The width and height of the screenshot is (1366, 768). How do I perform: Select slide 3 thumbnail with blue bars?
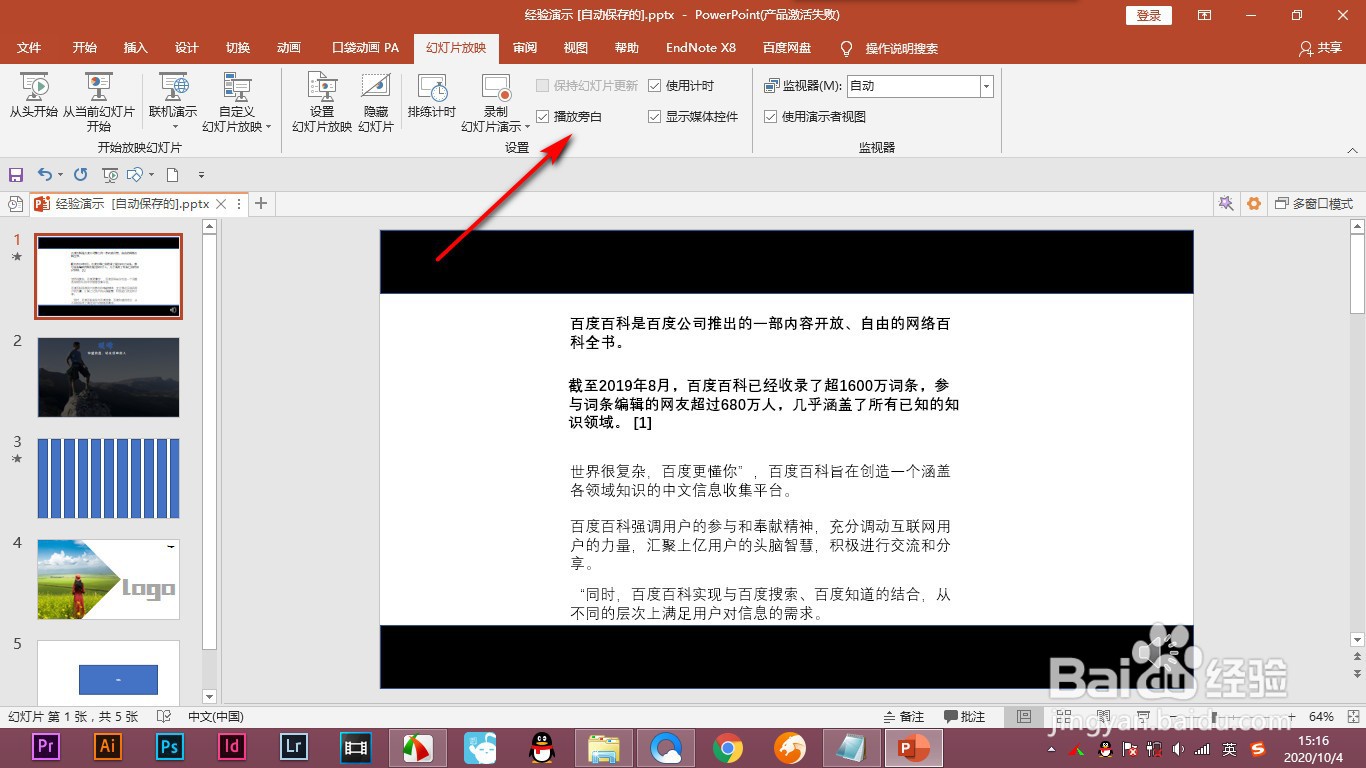(109, 478)
